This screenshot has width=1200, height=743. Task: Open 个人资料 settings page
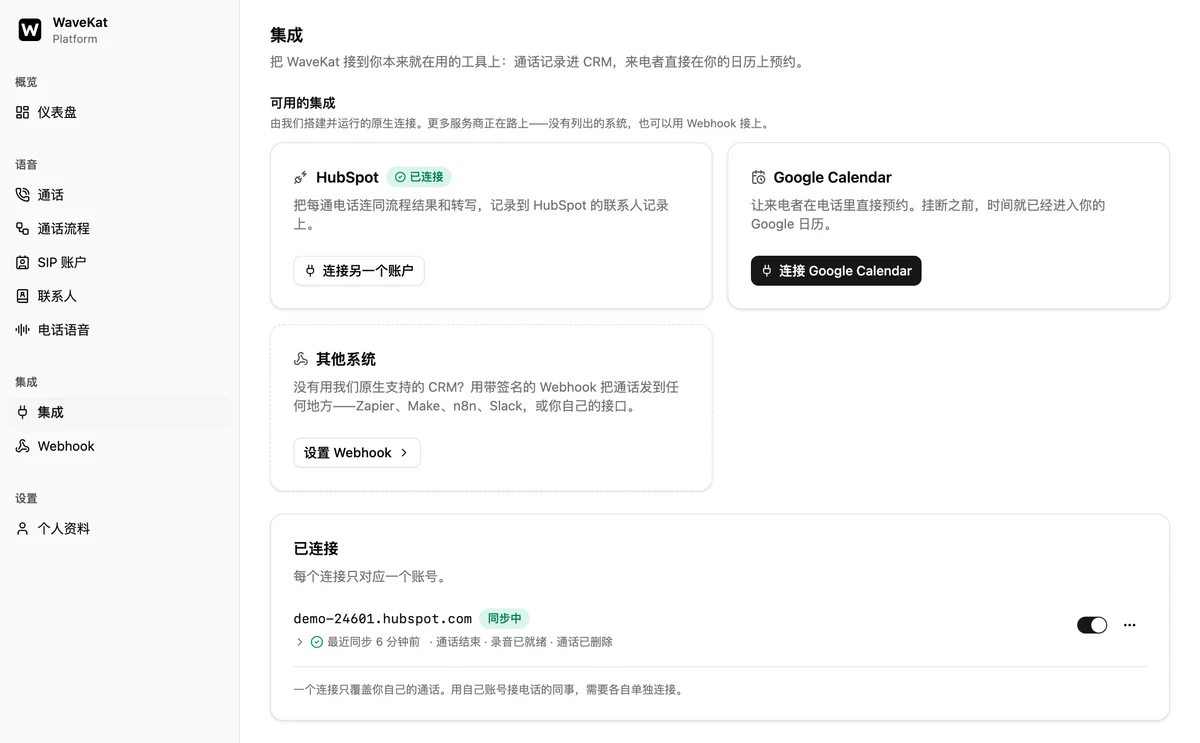120,528
